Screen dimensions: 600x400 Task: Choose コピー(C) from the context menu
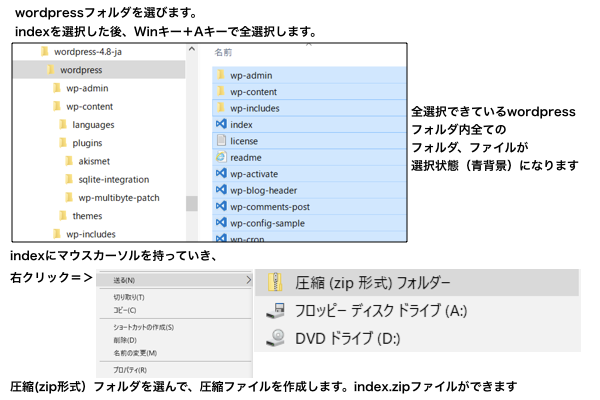tap(125, 310)
